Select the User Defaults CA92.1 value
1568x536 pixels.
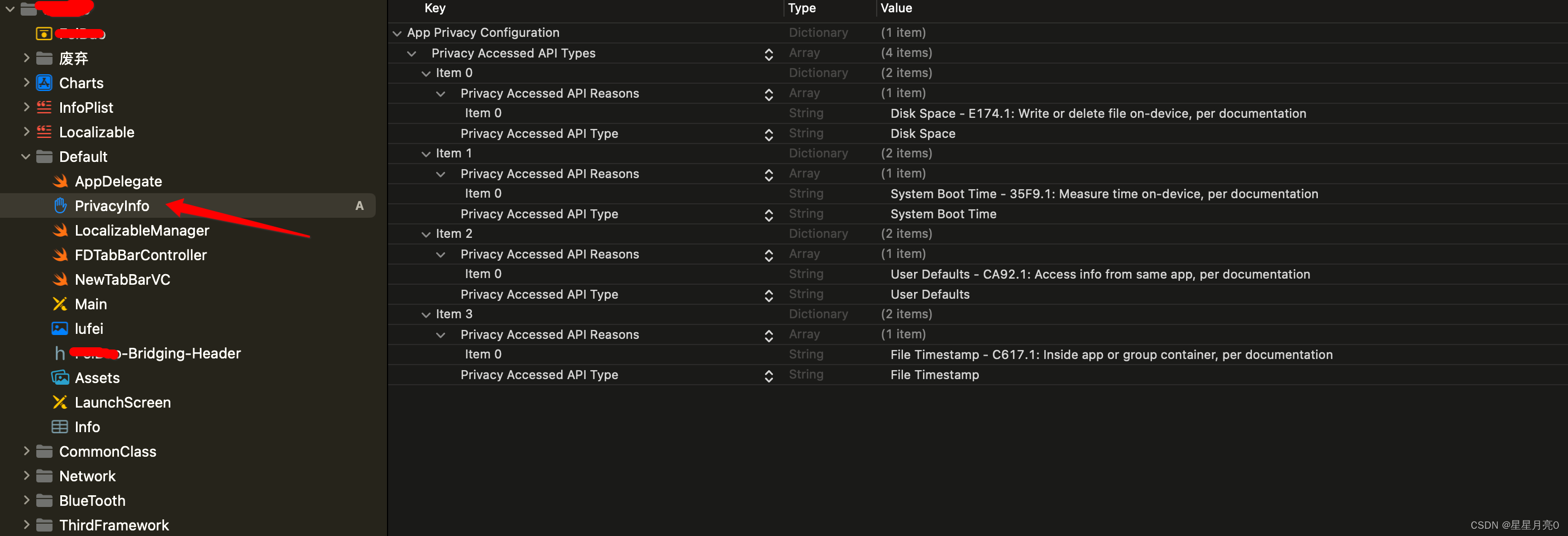[1100, 274]
